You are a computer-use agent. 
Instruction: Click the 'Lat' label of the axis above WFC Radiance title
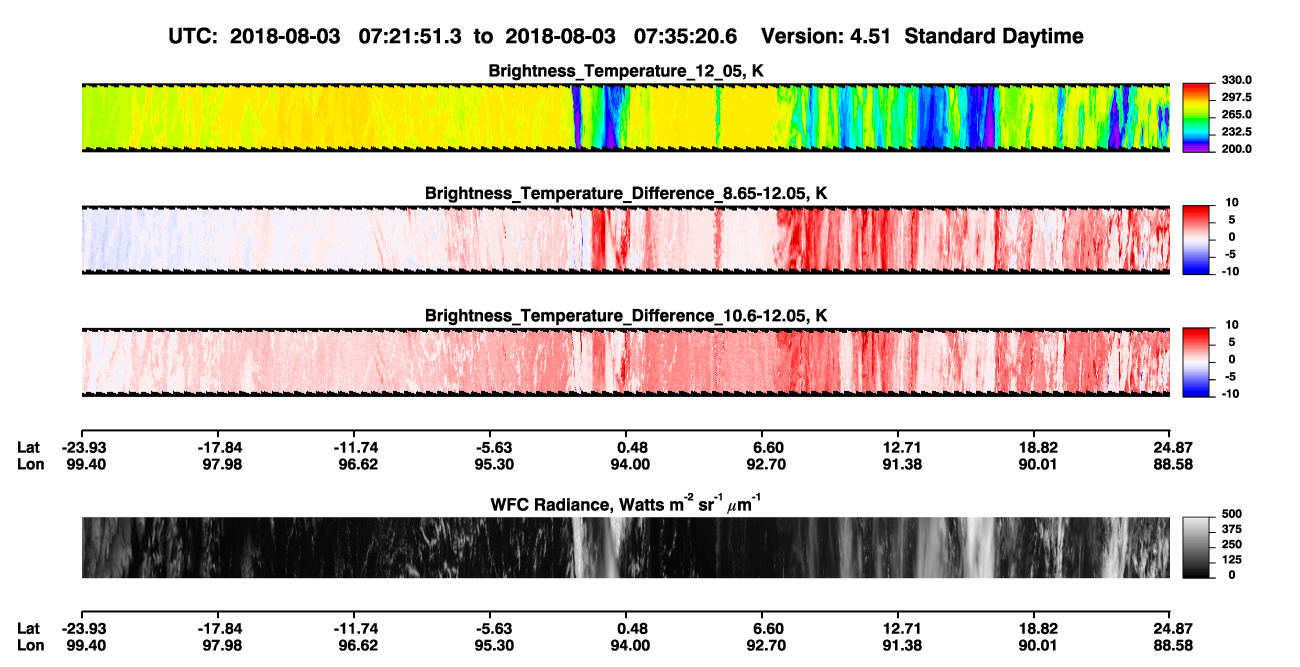[x=28, y=447]
